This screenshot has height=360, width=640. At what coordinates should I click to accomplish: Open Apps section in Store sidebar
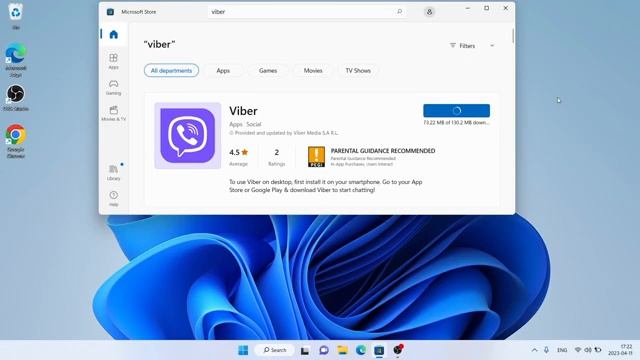[x=113, y=61]
